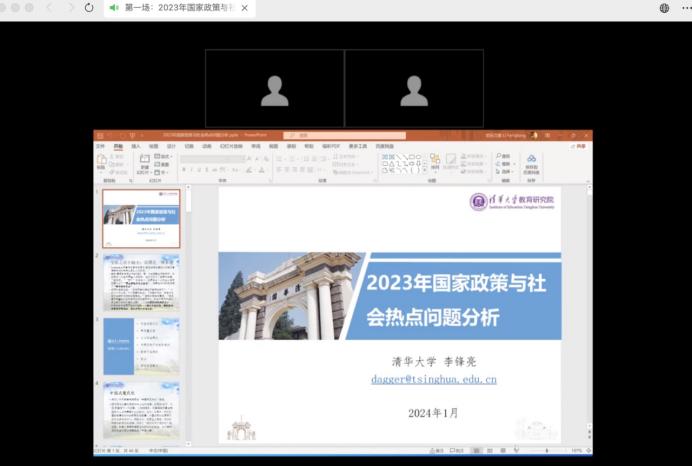Click the Share (共享) button
The height and width of the screenshot is (466, 692).
pyautogui.click(x=578, y=146)
